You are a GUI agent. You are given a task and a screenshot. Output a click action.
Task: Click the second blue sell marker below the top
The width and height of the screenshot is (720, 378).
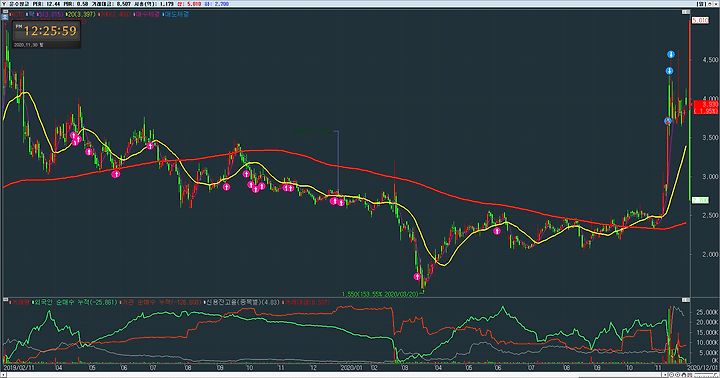point(670,71)
